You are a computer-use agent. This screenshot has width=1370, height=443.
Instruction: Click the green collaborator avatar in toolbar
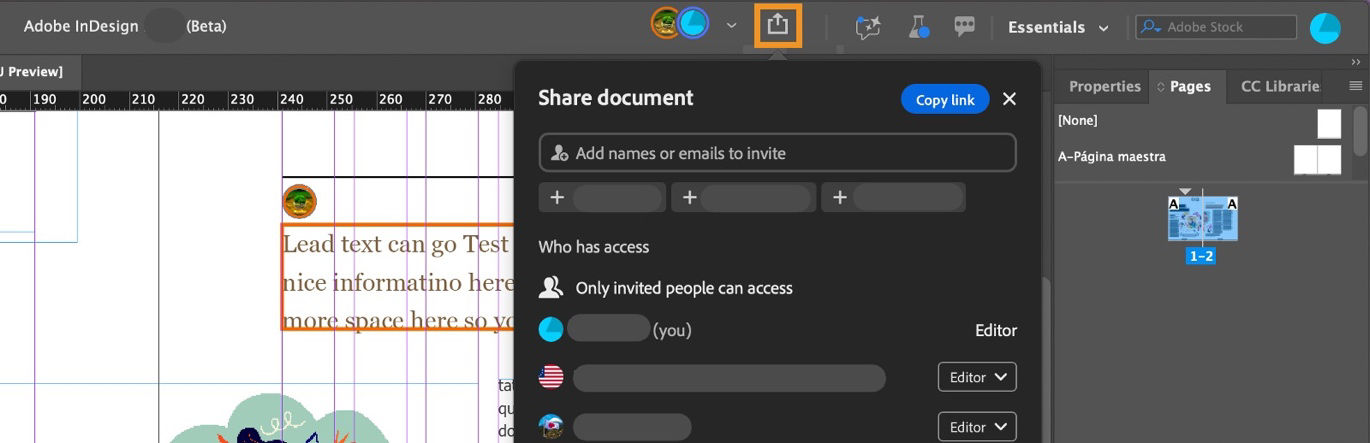point(665,23)
